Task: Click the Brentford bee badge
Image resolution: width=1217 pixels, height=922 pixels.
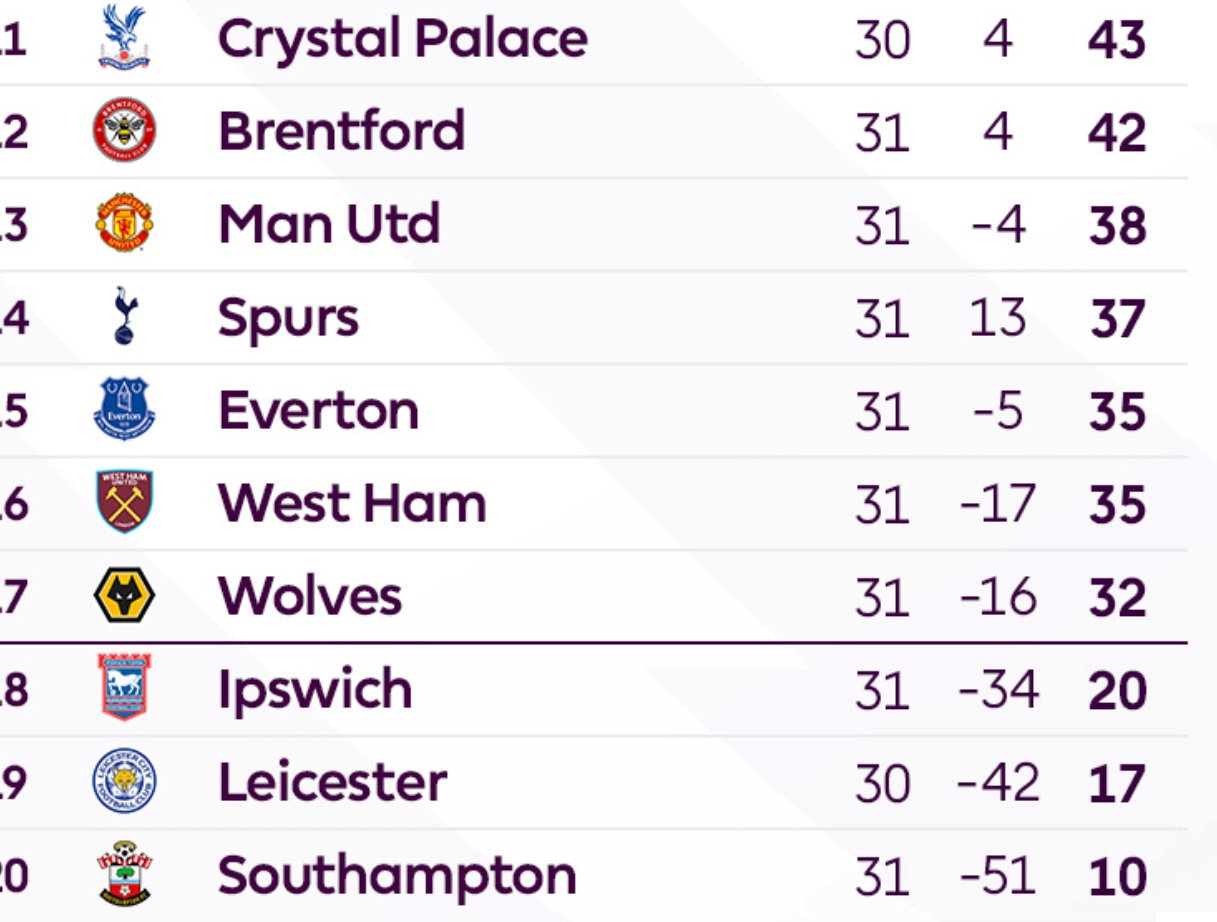Action: click(124, 130)
